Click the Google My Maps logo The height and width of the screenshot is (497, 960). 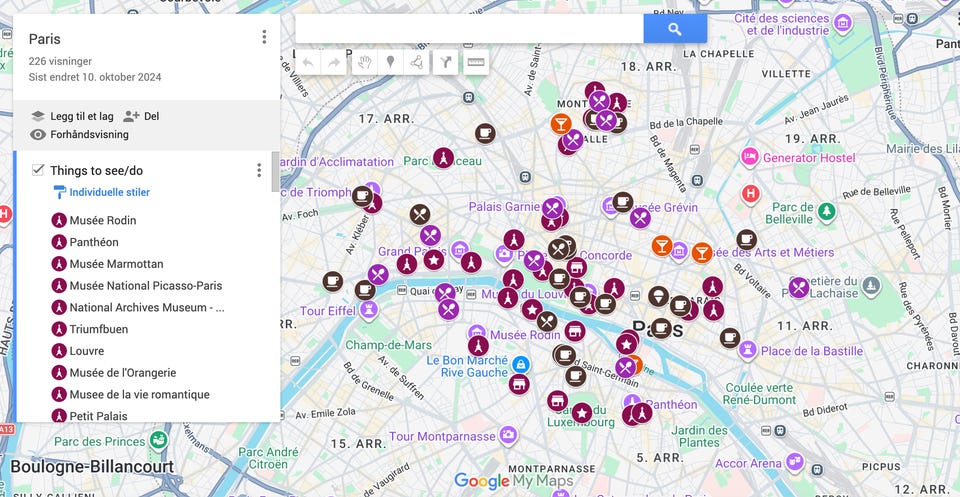point(514,481)
